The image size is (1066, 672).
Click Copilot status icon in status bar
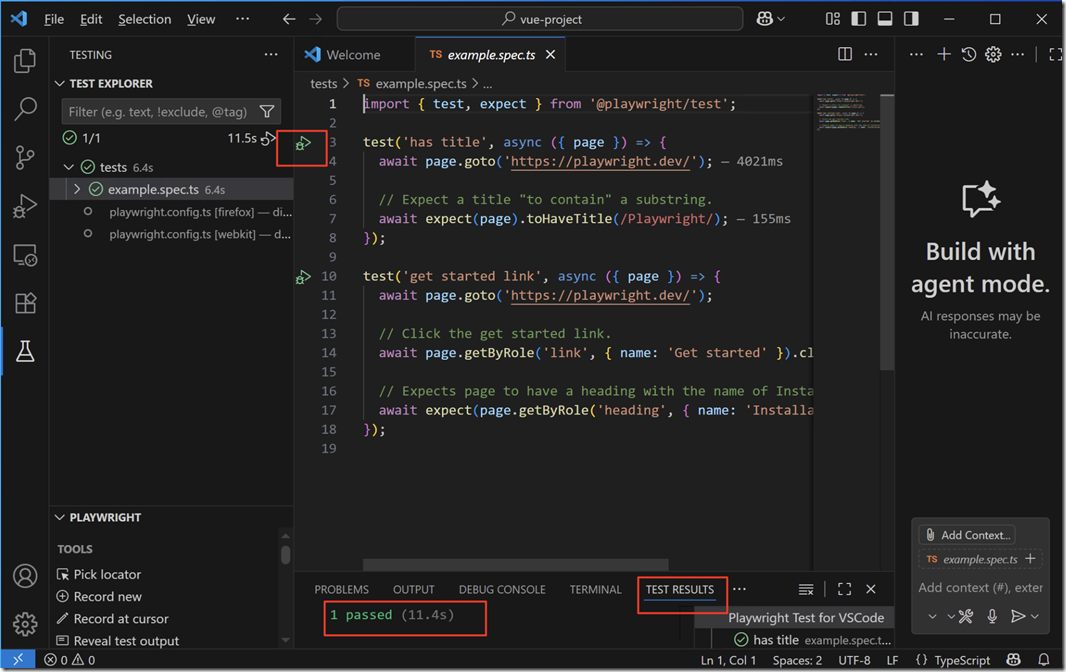tap(1014, 660)
